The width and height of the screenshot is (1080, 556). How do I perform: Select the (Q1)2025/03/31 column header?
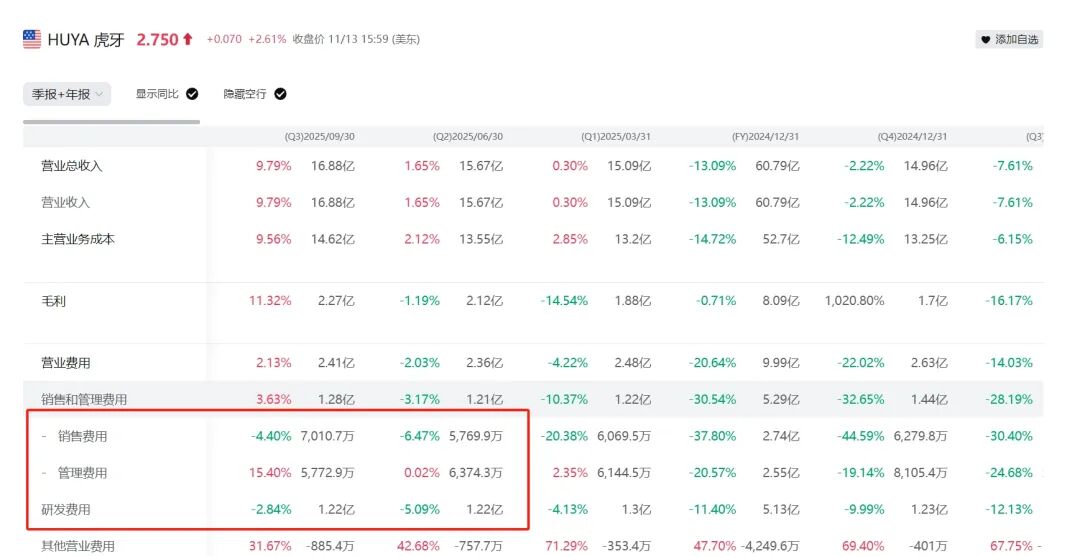[x=616, y=137]
